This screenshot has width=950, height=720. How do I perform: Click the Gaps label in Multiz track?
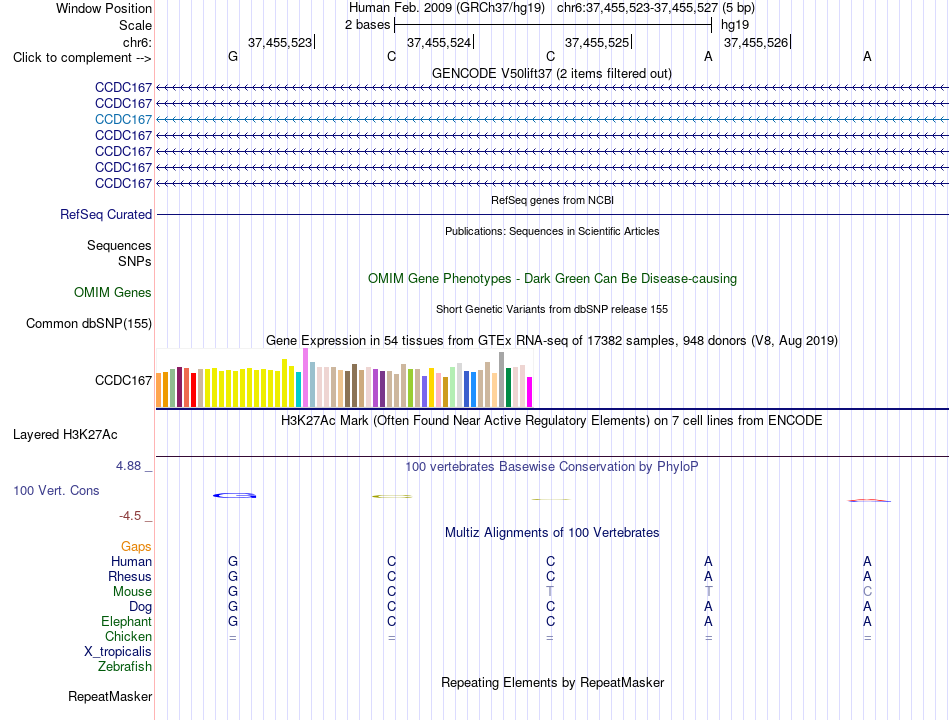[136, 547]
